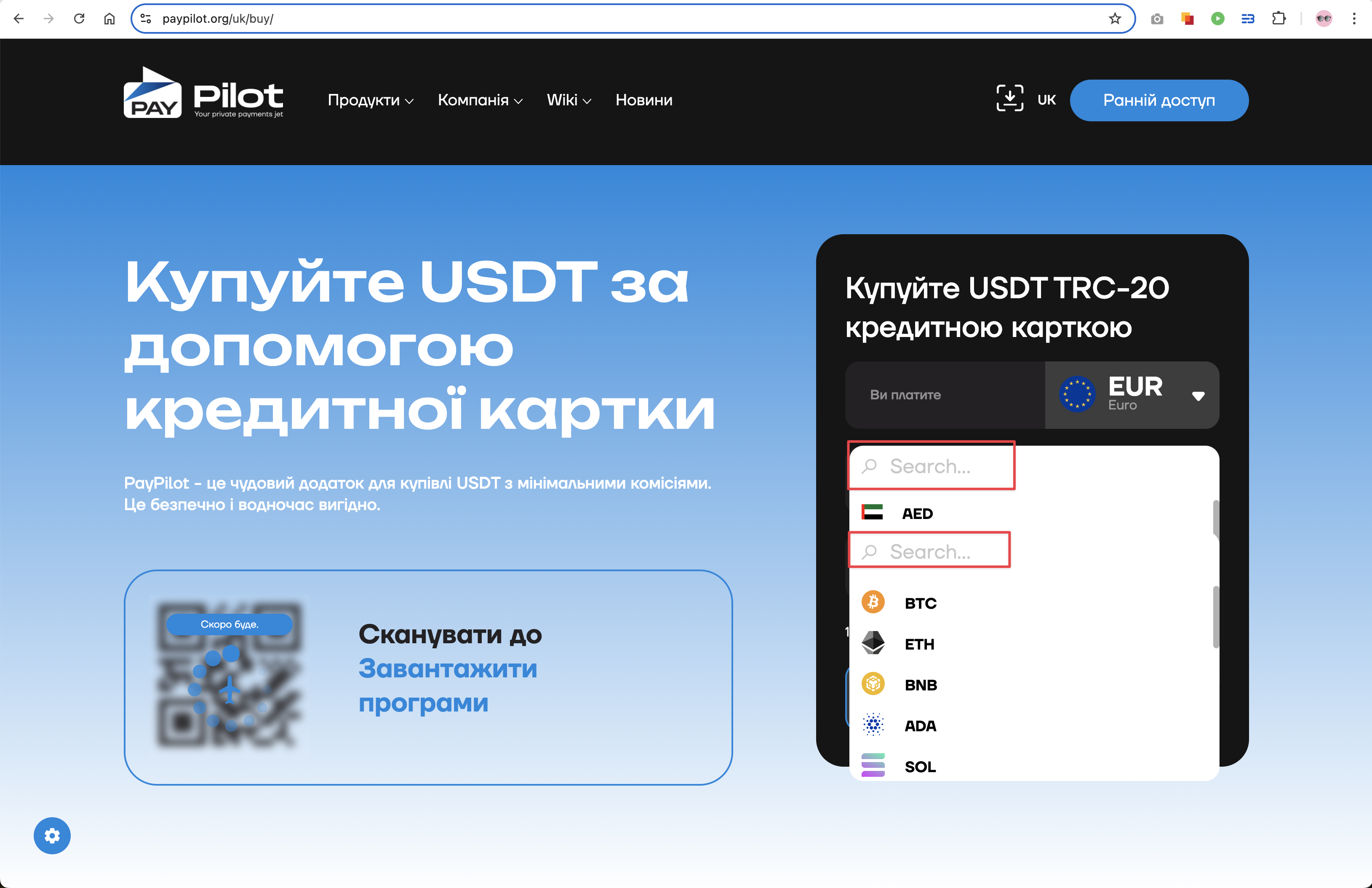
Task: Click the app download icon in header
Action: click(x=1009, y=99)
